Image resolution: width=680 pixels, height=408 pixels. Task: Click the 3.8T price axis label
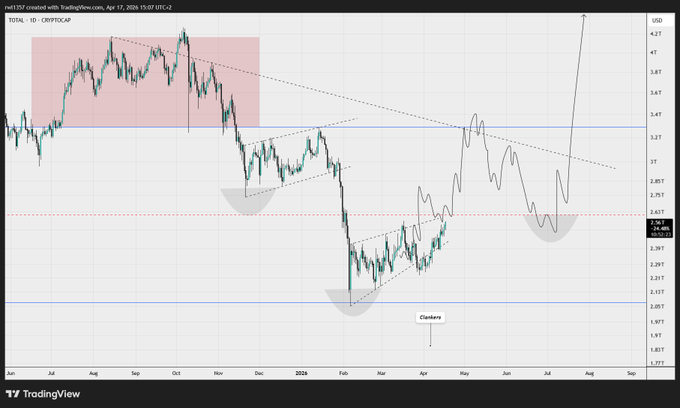tap(656, 72)
